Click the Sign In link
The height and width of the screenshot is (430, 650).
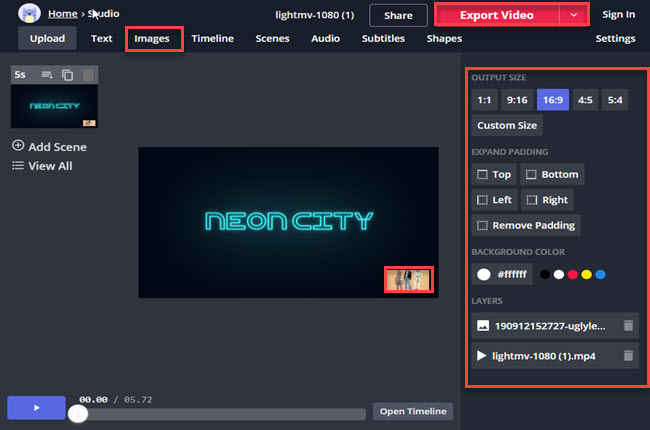pos(618,15)
